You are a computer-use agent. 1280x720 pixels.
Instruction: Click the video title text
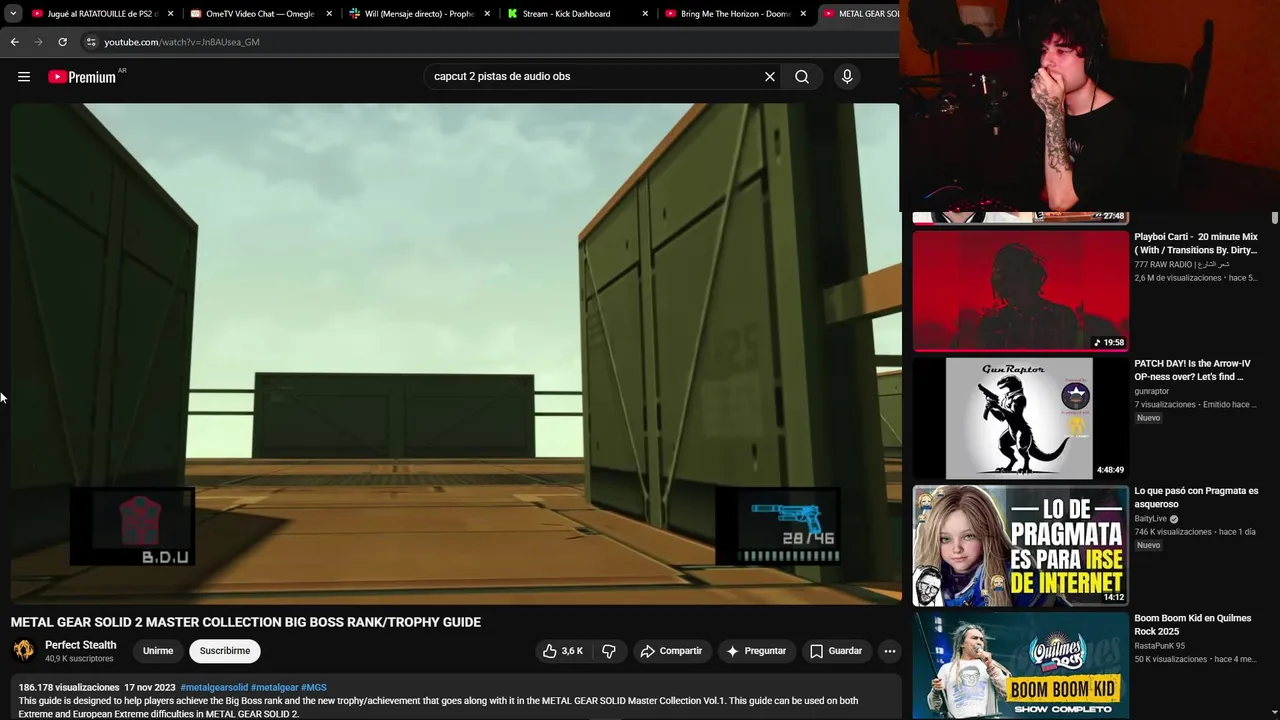tap(246, 622)
